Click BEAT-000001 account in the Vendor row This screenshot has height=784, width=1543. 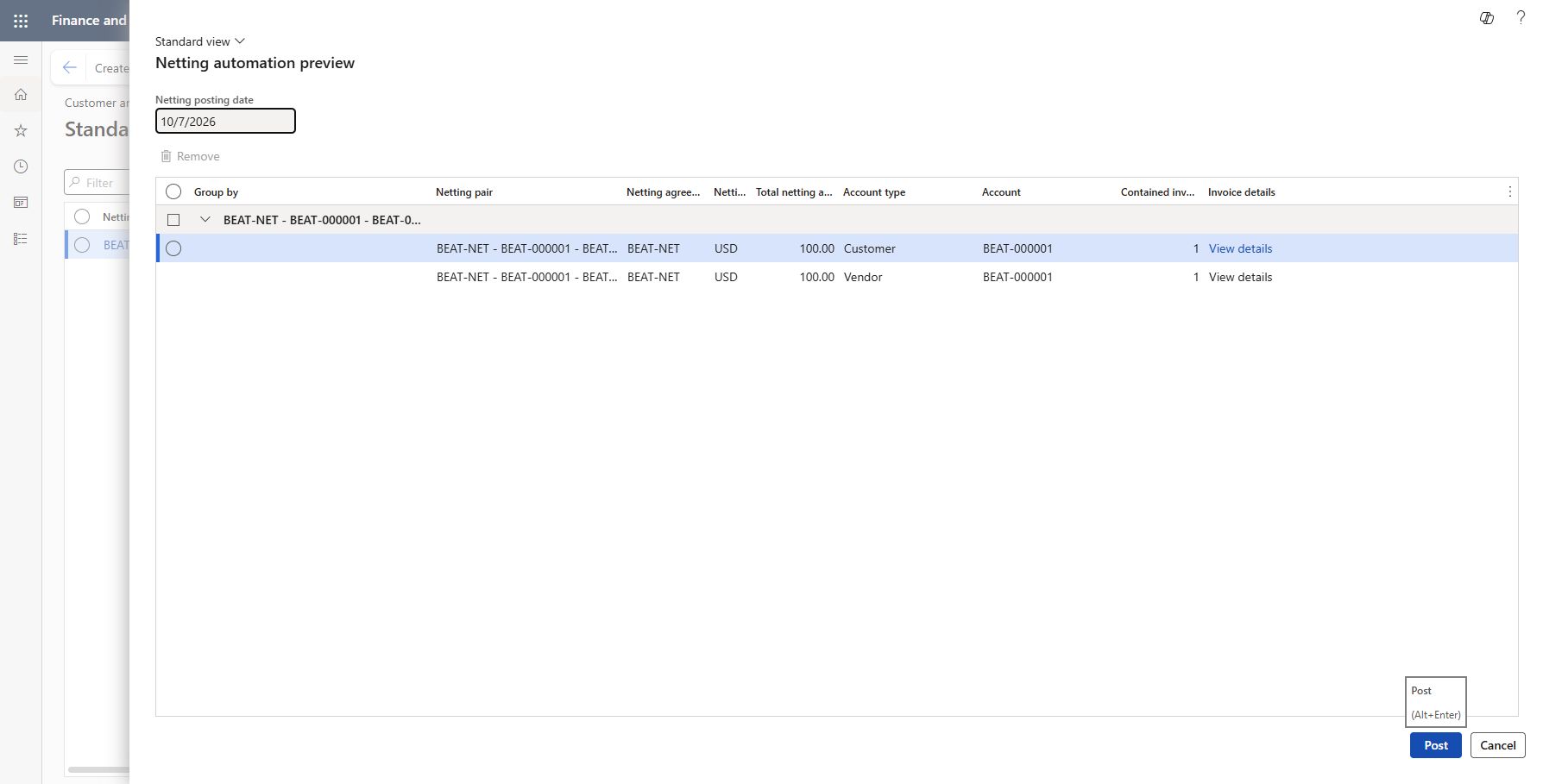1017,277
